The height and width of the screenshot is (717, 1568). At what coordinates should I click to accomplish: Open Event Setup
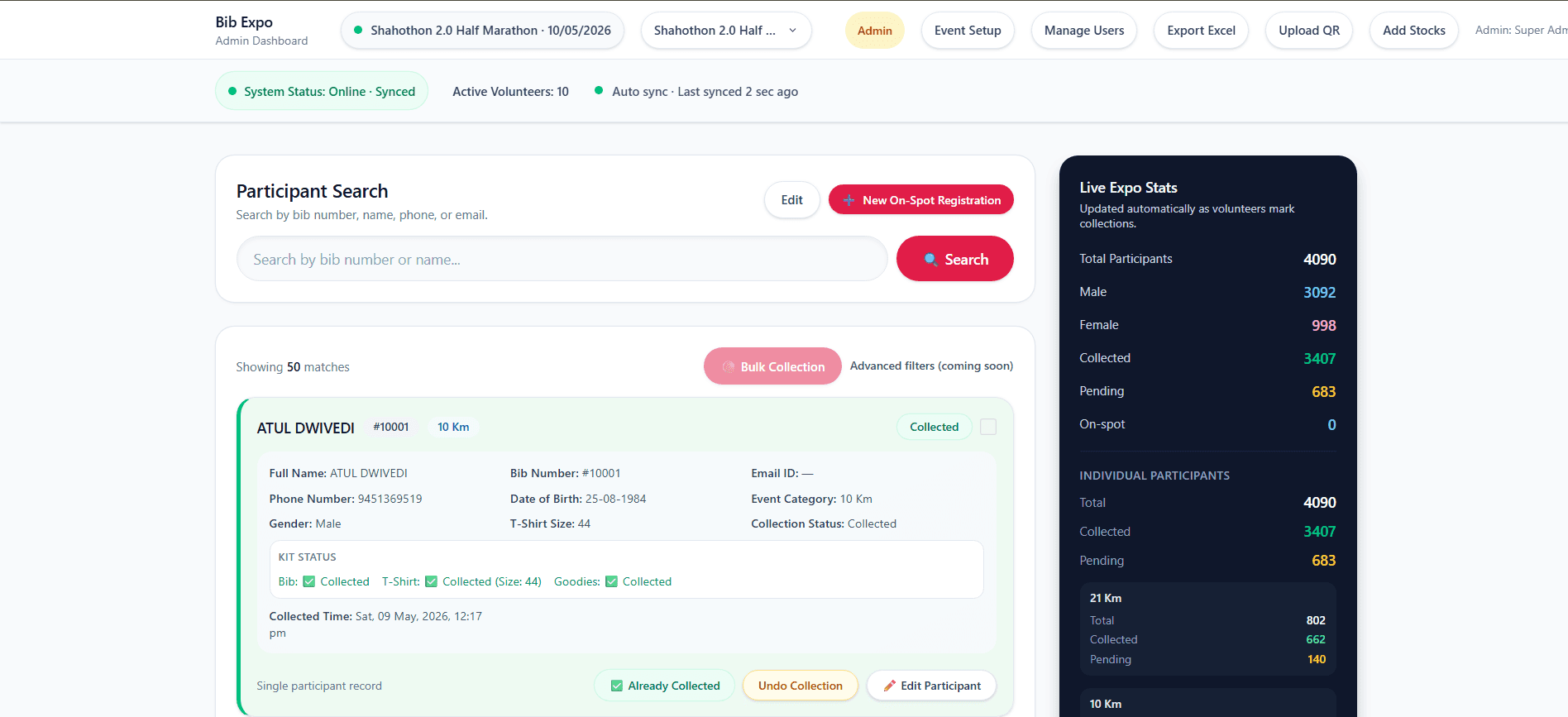[968, 31]
